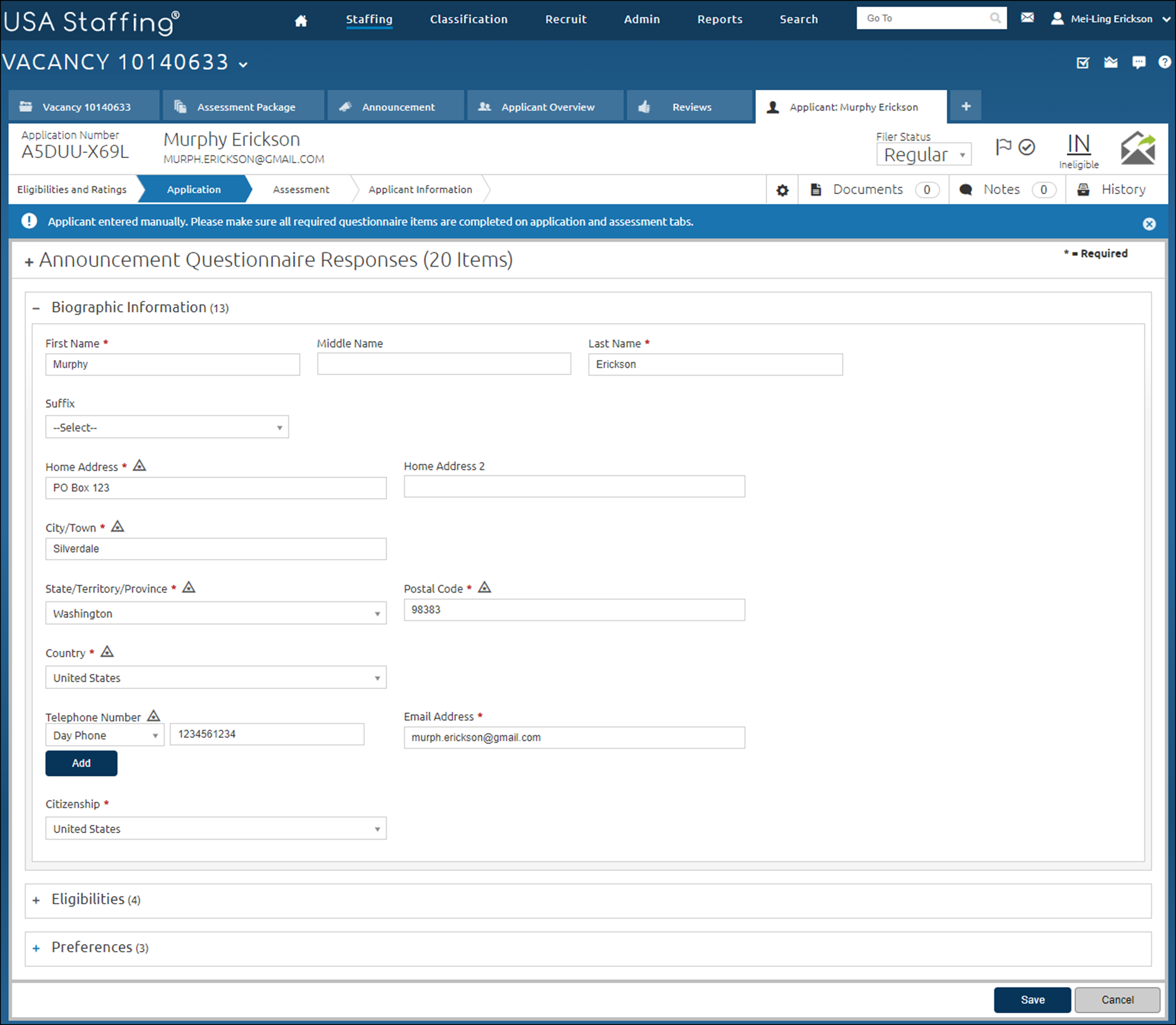Open the Filer Status dropdown
The height and width of the screenshot is (1025, 1176).
click(923, 154)
